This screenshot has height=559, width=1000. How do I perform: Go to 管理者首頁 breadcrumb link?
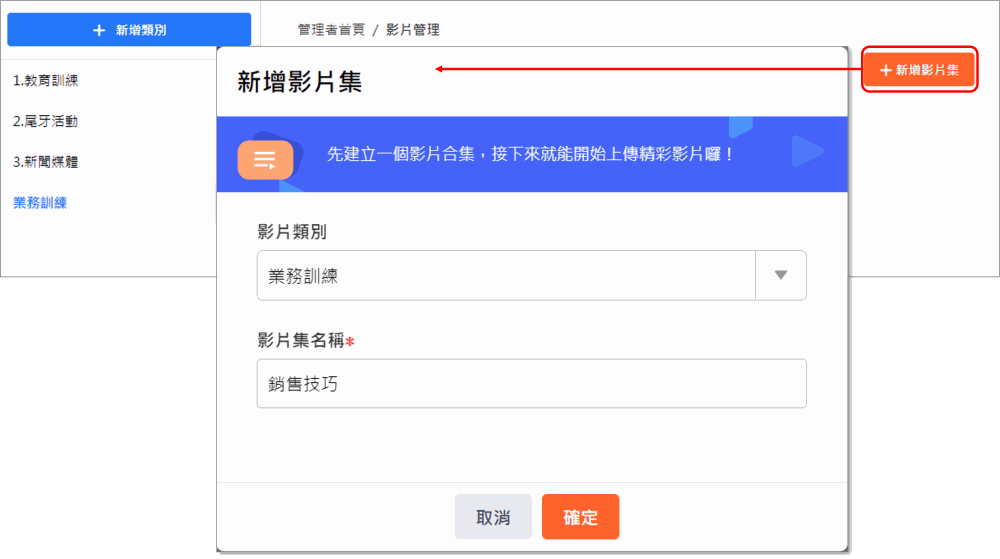(331, 29)
